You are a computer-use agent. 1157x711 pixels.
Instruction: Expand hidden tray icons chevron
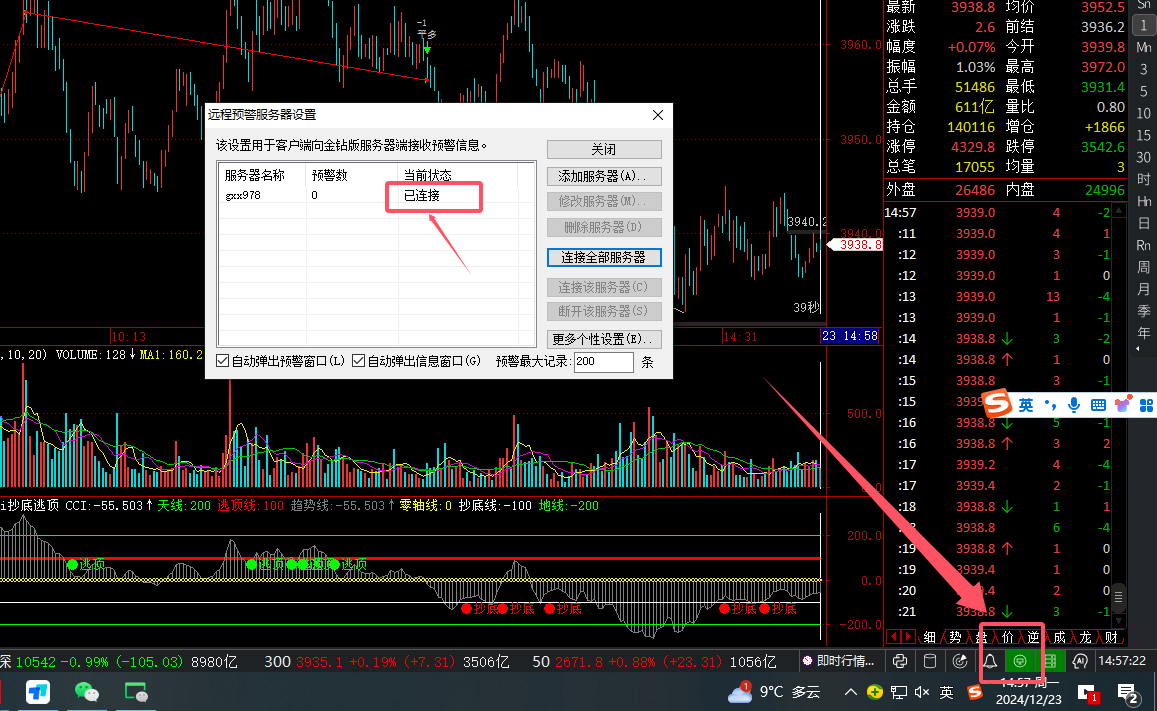851,692
